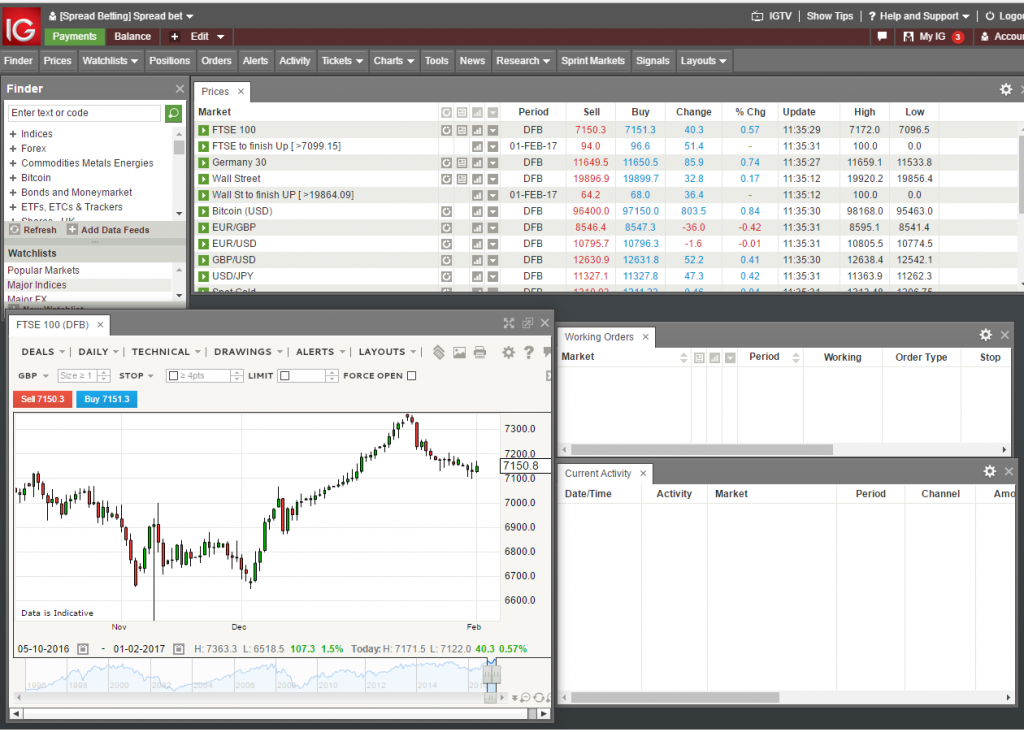Viewport: 1024px width, 732px height.
Task: Click the Payments button
Action: click(x=74, y=37)
